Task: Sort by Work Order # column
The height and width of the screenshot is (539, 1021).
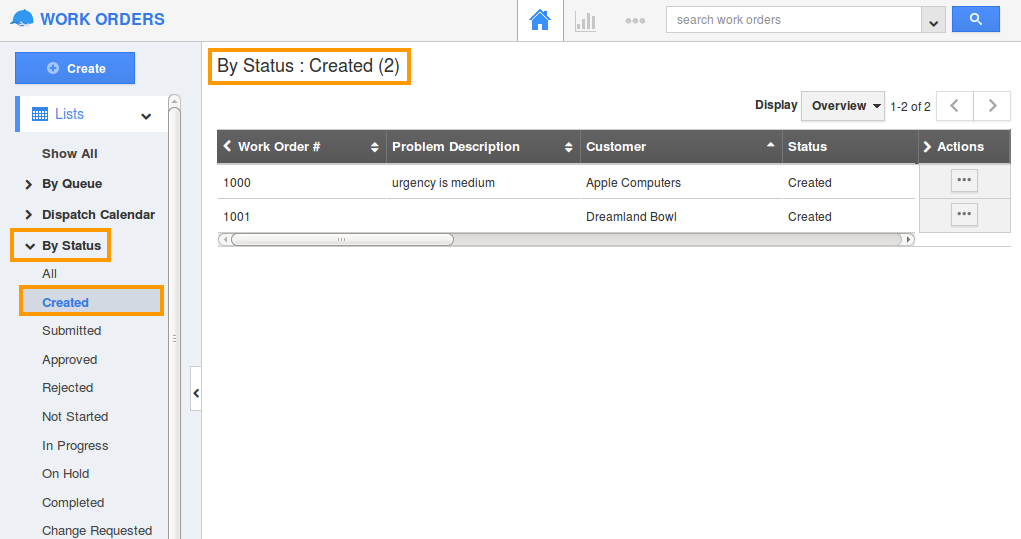Action: (374, 147)
